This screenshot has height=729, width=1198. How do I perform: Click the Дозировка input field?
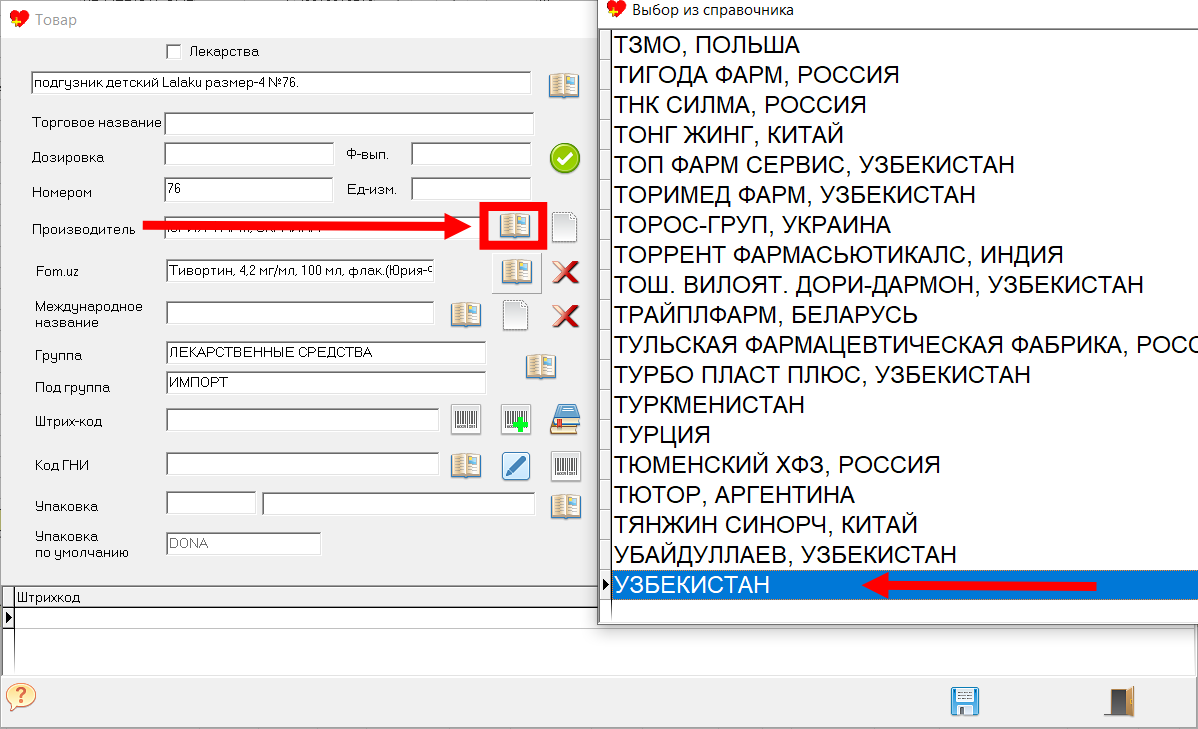[249, 154]
